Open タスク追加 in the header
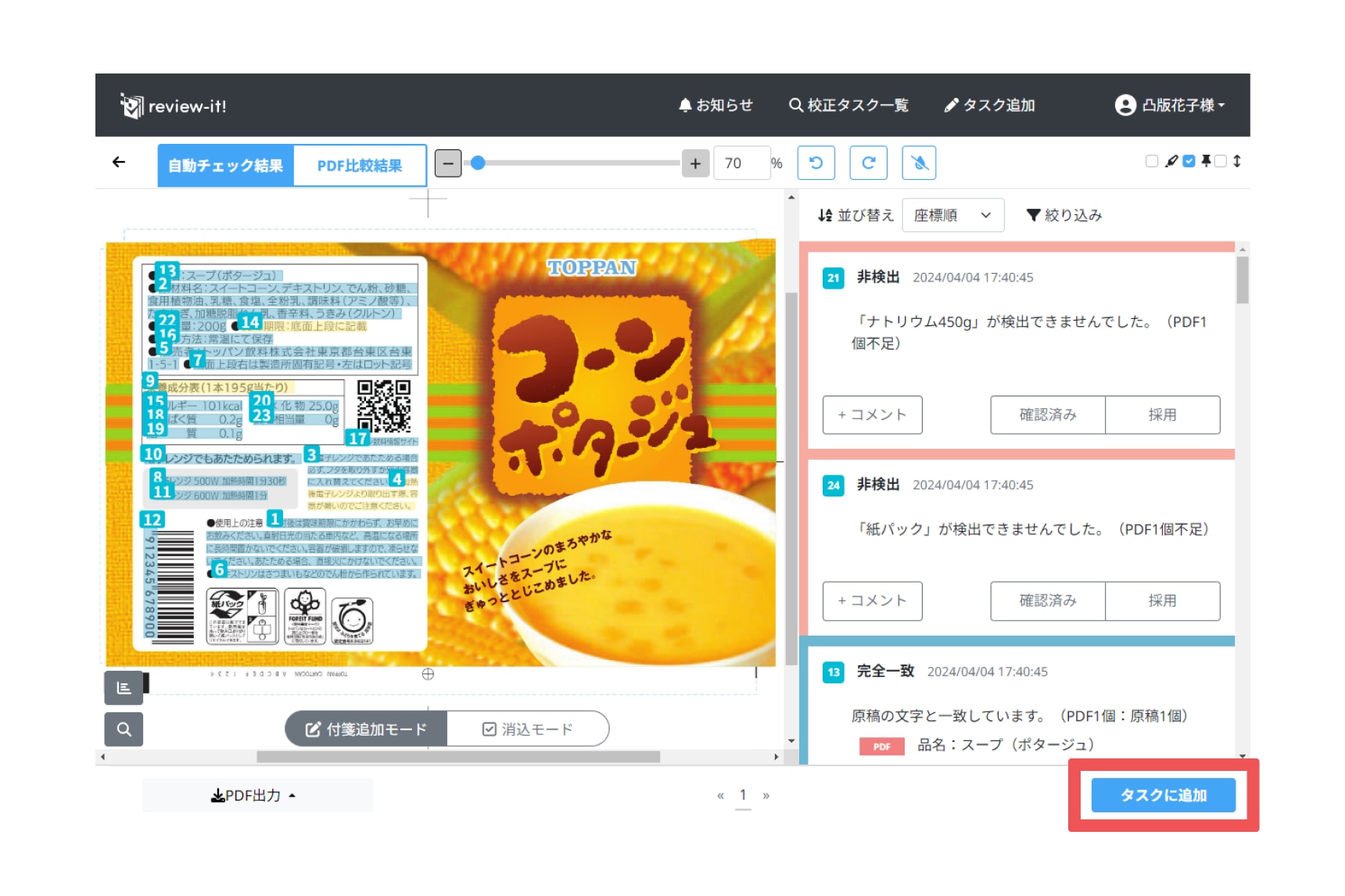Viewport: 1345px width, 896px height. coord(989,105)
